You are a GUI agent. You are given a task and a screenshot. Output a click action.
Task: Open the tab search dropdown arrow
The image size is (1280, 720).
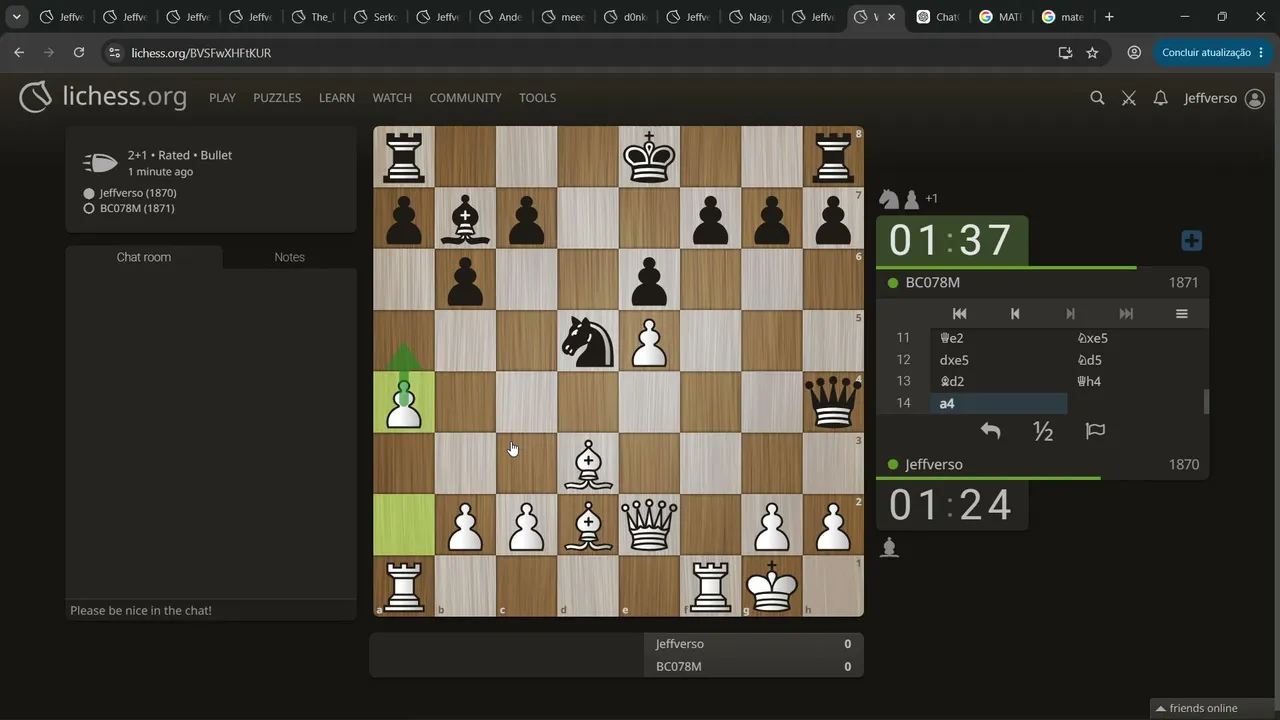(16, 17)
